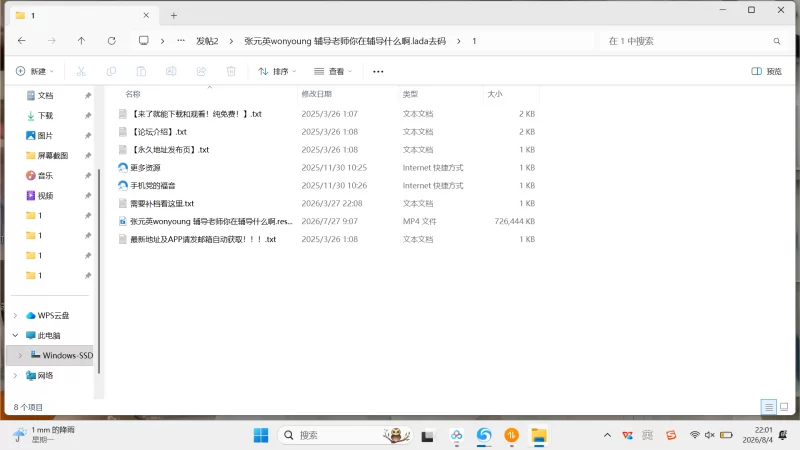Close the tab named 1
This screenshot has width=800, height=450.
pyautogui.click(x=146, y=15)
